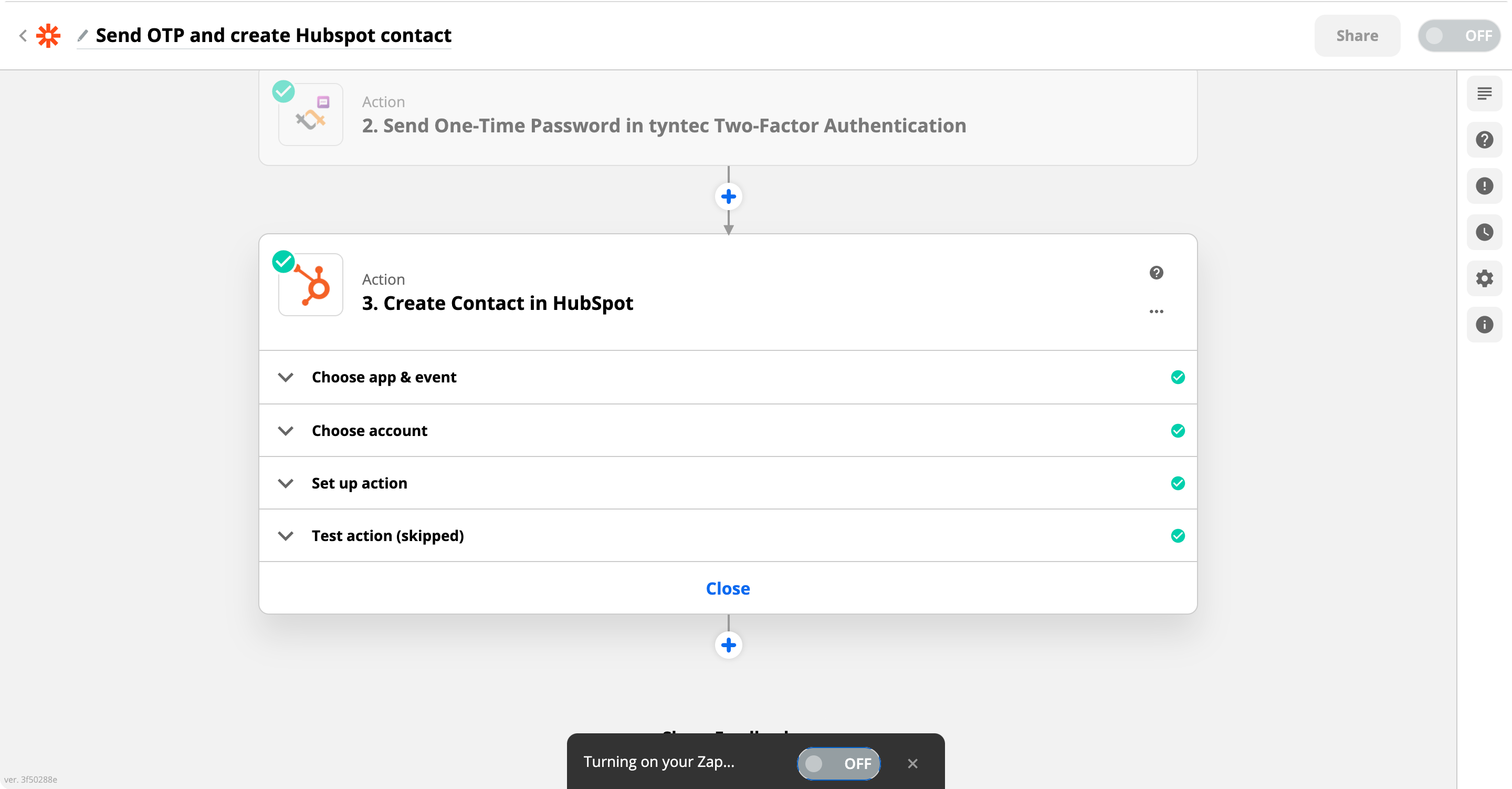Expand the Test action (skipped) section
Screen dimensions: 1512x789
[728, 536]
